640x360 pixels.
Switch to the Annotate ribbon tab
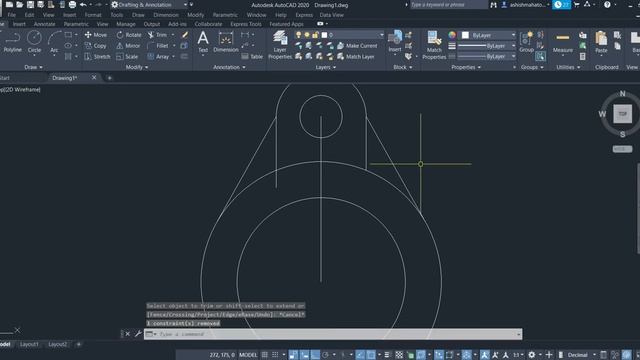pyautogui.click(x=44, y=24)
